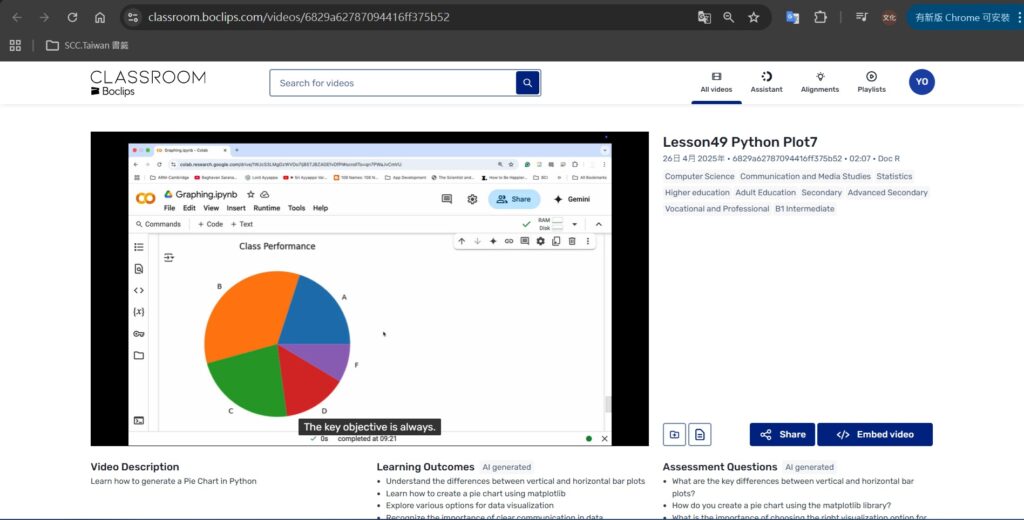This screenshot has width=1024, height=520.
Task: Click the magnifier search button
Action: tap(527, 83)
